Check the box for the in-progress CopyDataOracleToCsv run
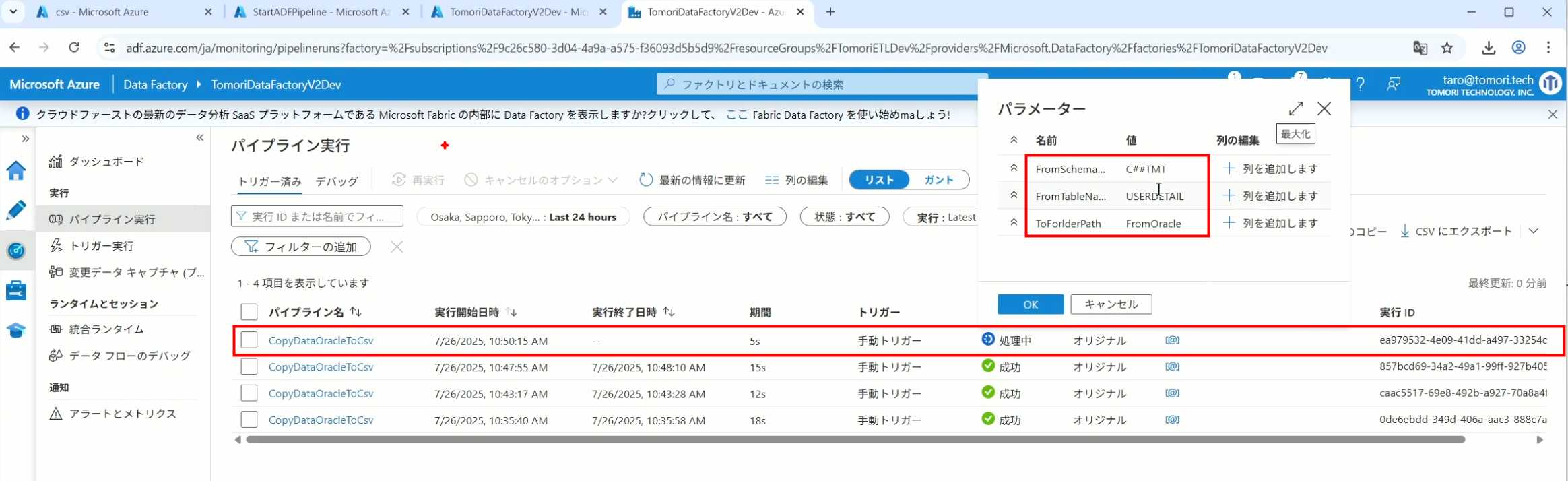Image resolution: width=1568 pixels, height=481 pixels. tap(249, 340)
